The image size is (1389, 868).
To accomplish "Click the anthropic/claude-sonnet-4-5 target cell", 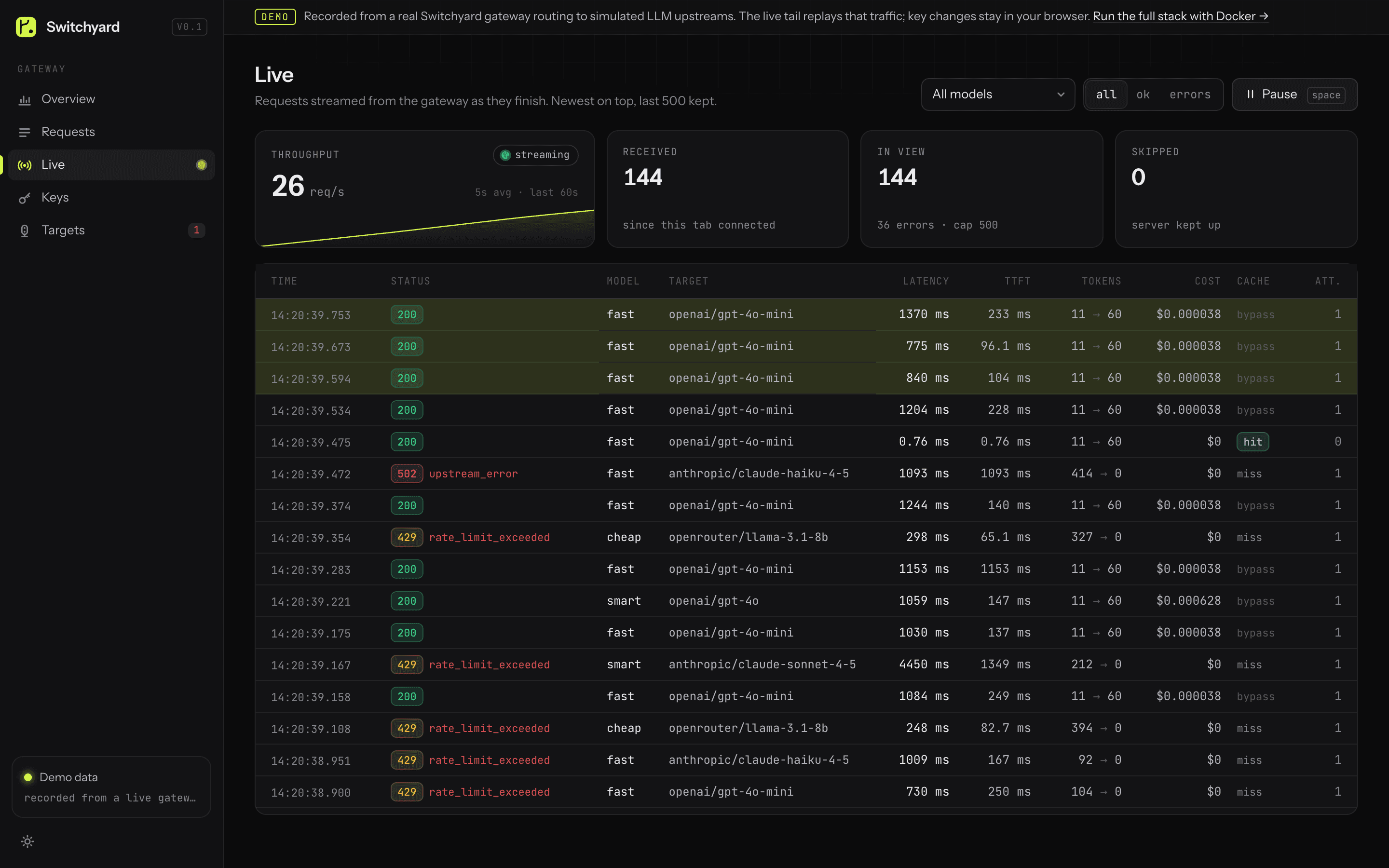I will click(762, 665).
